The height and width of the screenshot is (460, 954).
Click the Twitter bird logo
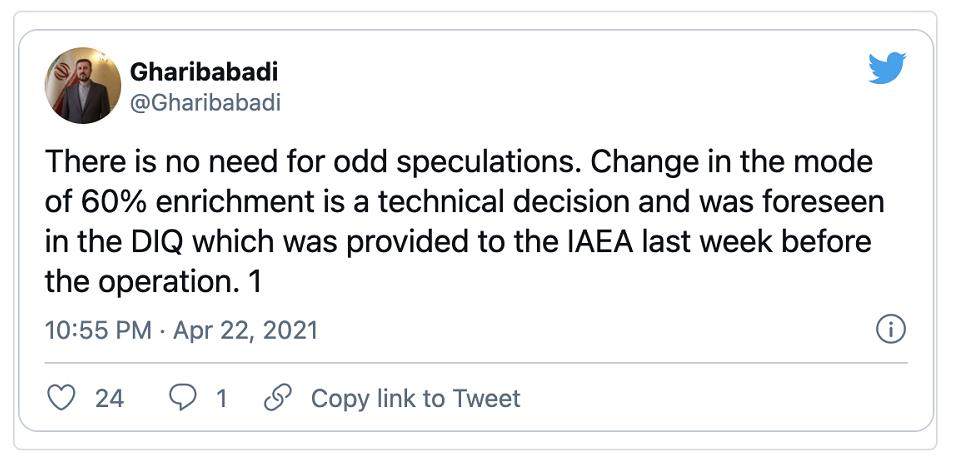pos(887,68)
